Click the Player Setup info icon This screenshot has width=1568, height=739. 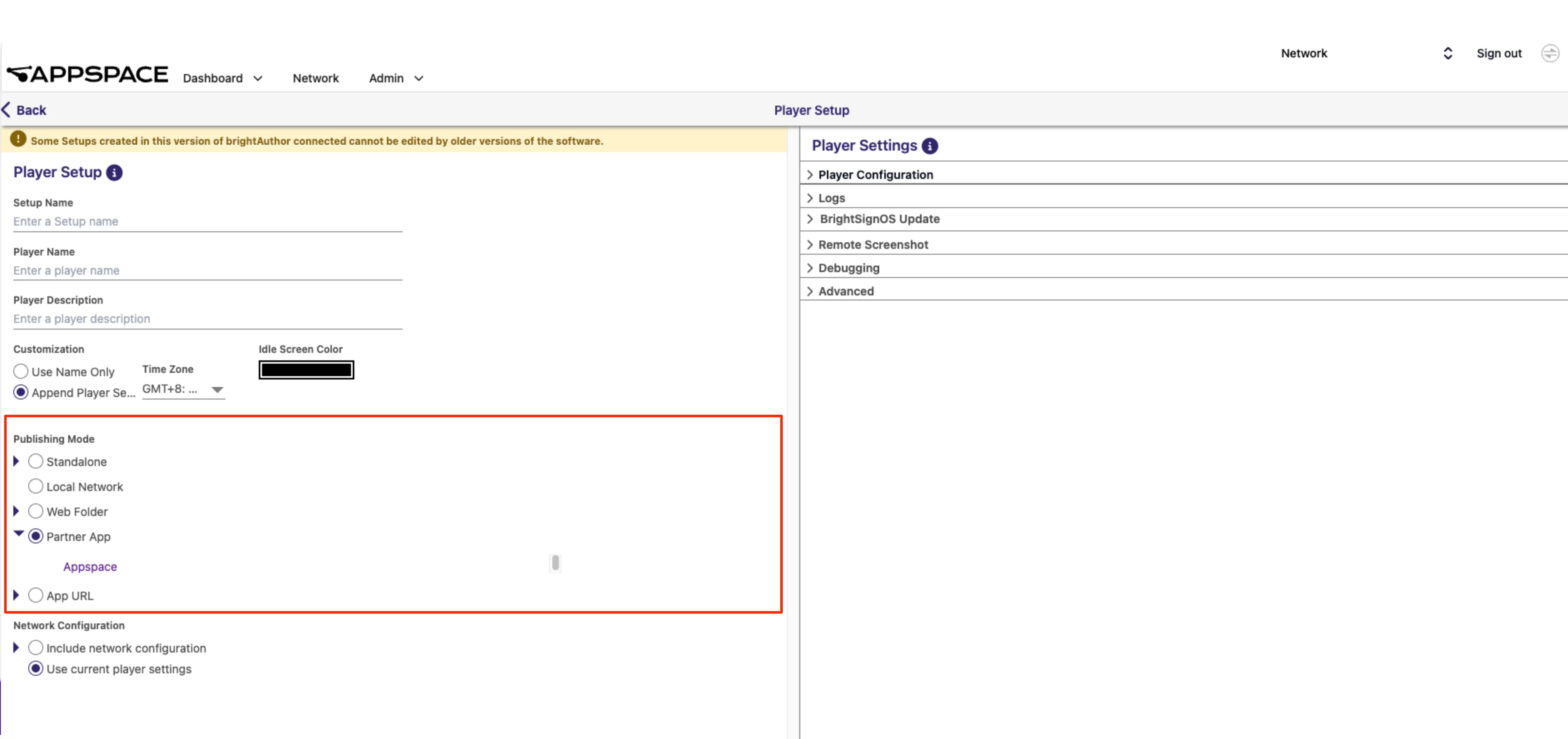pyautogui.click(x=114, y=173)
